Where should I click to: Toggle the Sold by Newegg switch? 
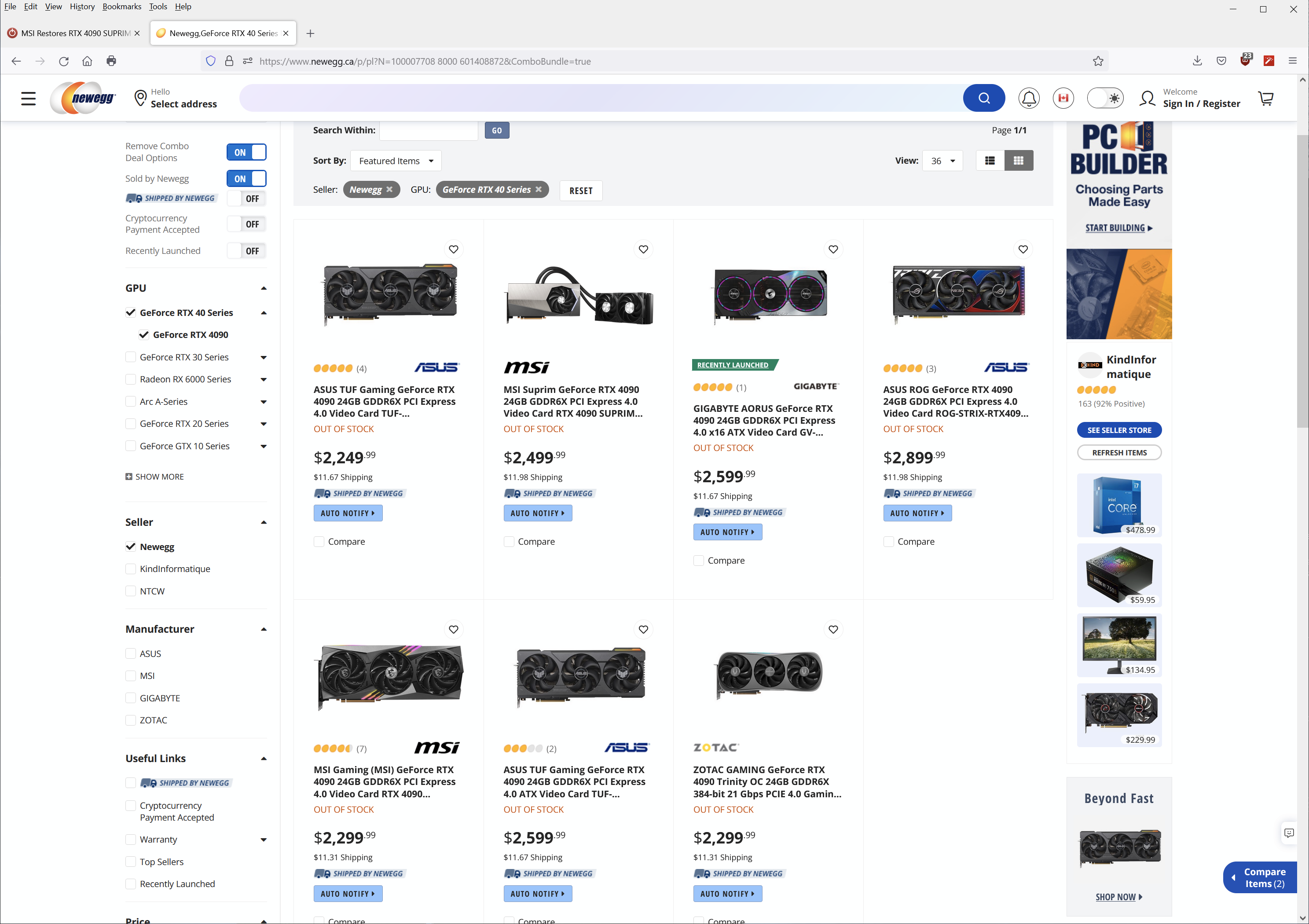[246, 178]
